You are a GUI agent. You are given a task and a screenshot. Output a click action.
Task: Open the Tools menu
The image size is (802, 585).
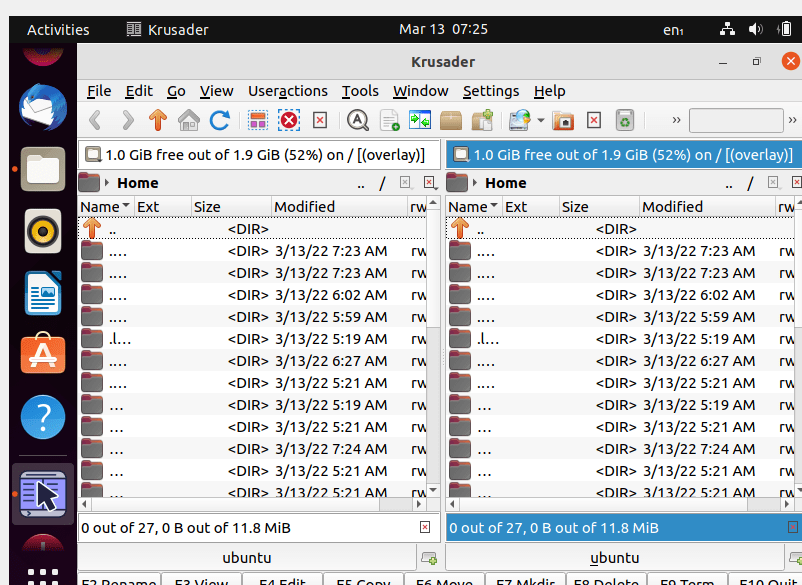click(360, 91)
